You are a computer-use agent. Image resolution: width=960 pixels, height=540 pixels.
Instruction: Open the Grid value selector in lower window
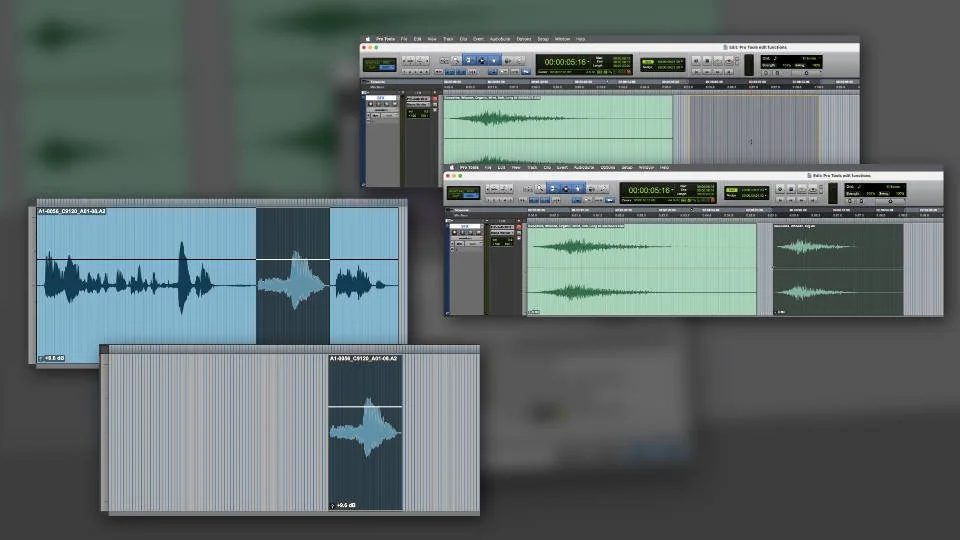[753, 190]
